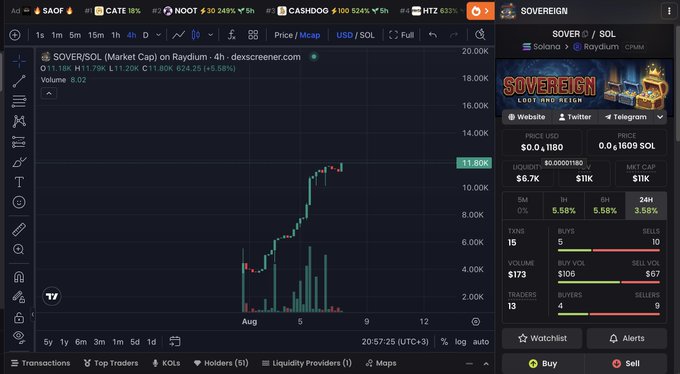Copy SOVER token address icon

point(585,34)
